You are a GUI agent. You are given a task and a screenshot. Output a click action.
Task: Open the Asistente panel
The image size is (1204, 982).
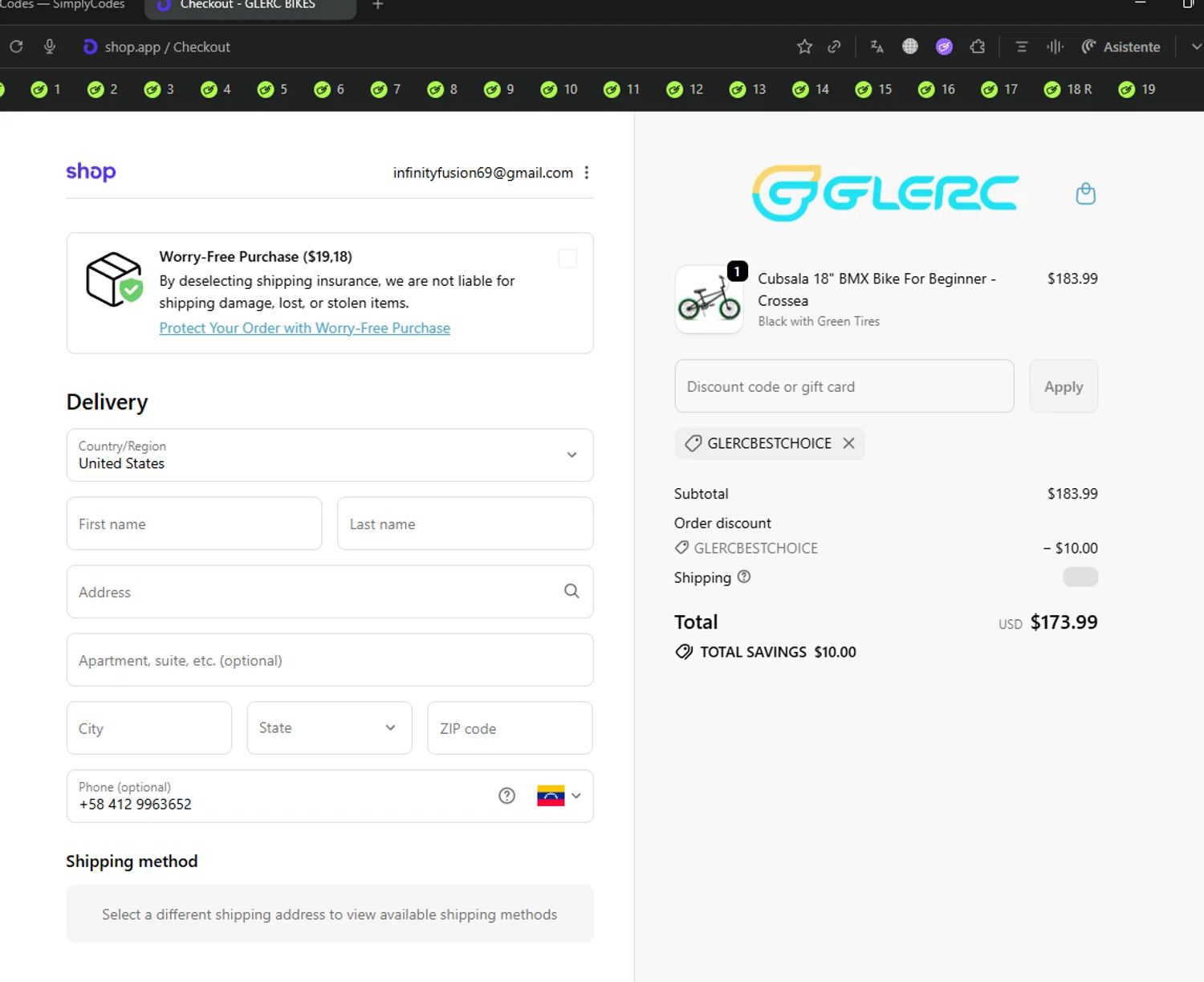1121,47
